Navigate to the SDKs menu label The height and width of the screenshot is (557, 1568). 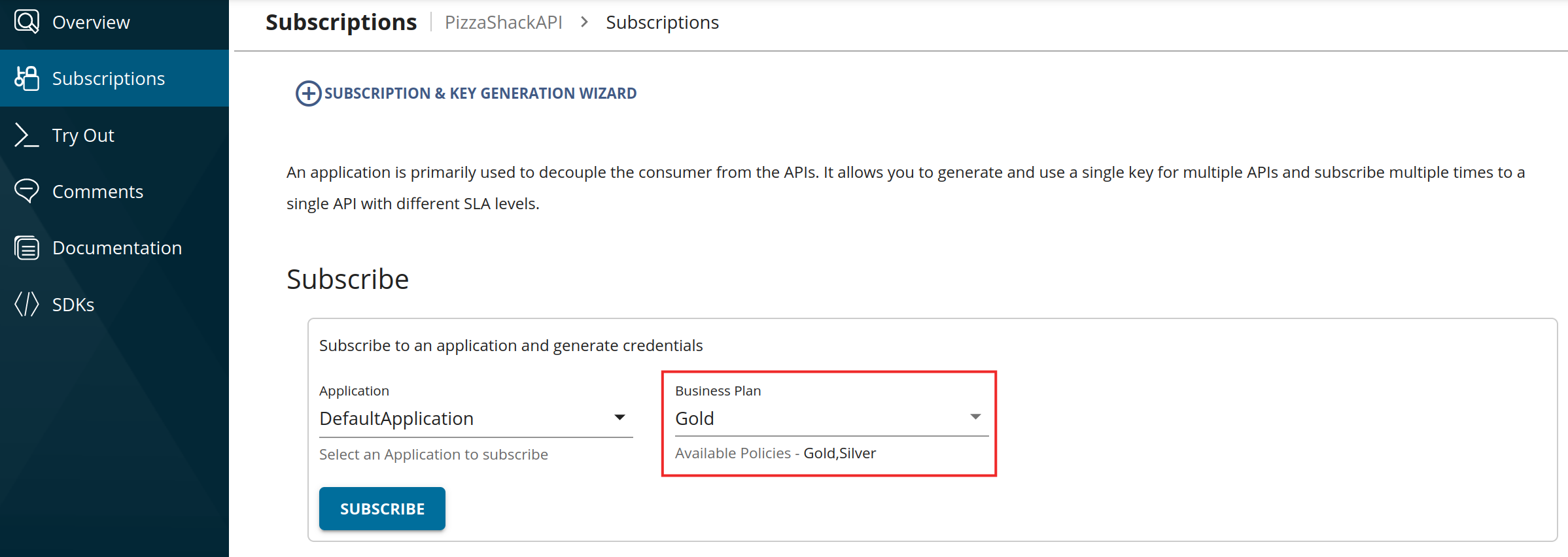pyautogui.click(x=73, y=305)
